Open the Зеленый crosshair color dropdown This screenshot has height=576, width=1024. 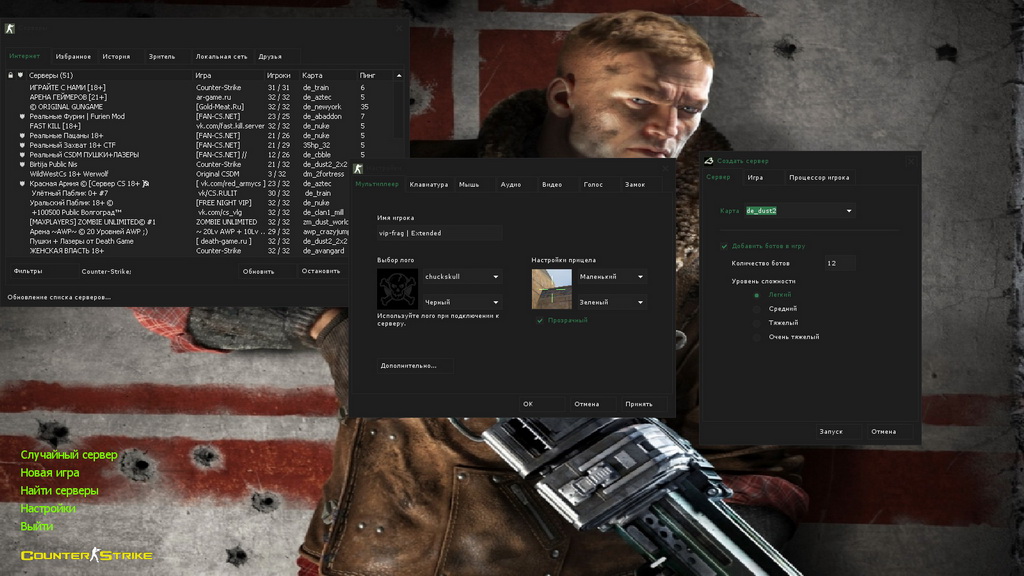pos(612,302)
